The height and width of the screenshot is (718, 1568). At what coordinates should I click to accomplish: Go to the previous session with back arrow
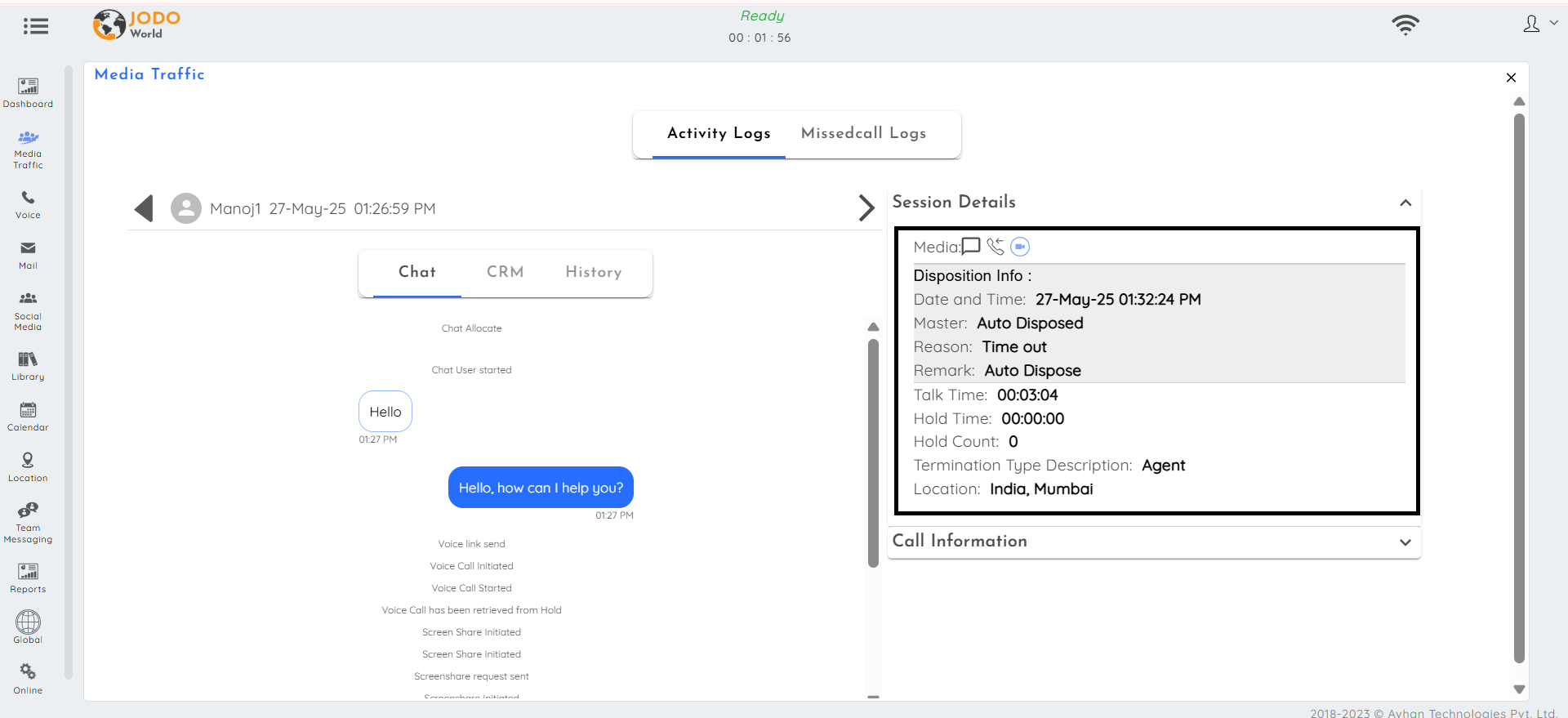click(144, 208)
